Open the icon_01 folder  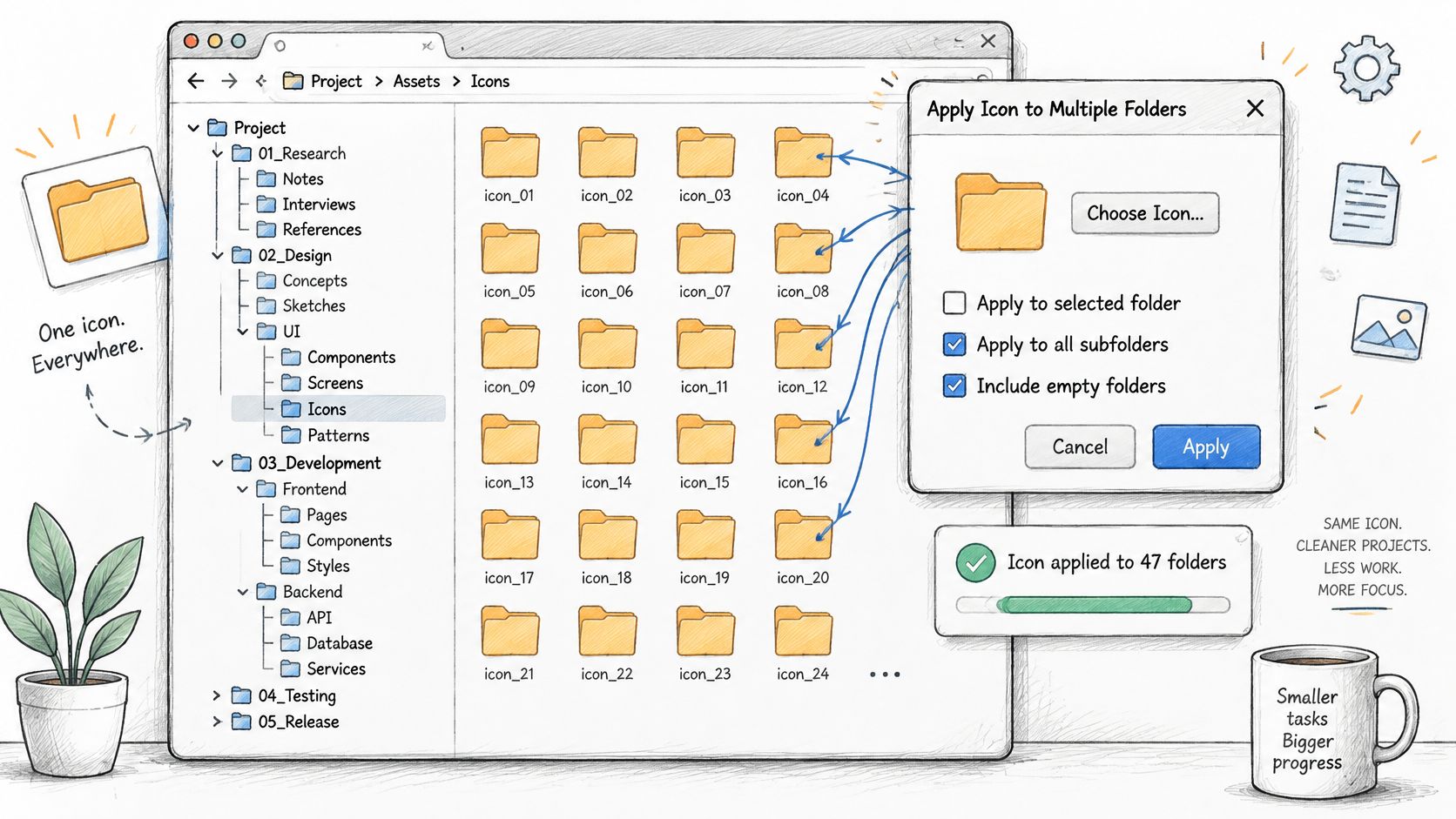pos(509,153)
